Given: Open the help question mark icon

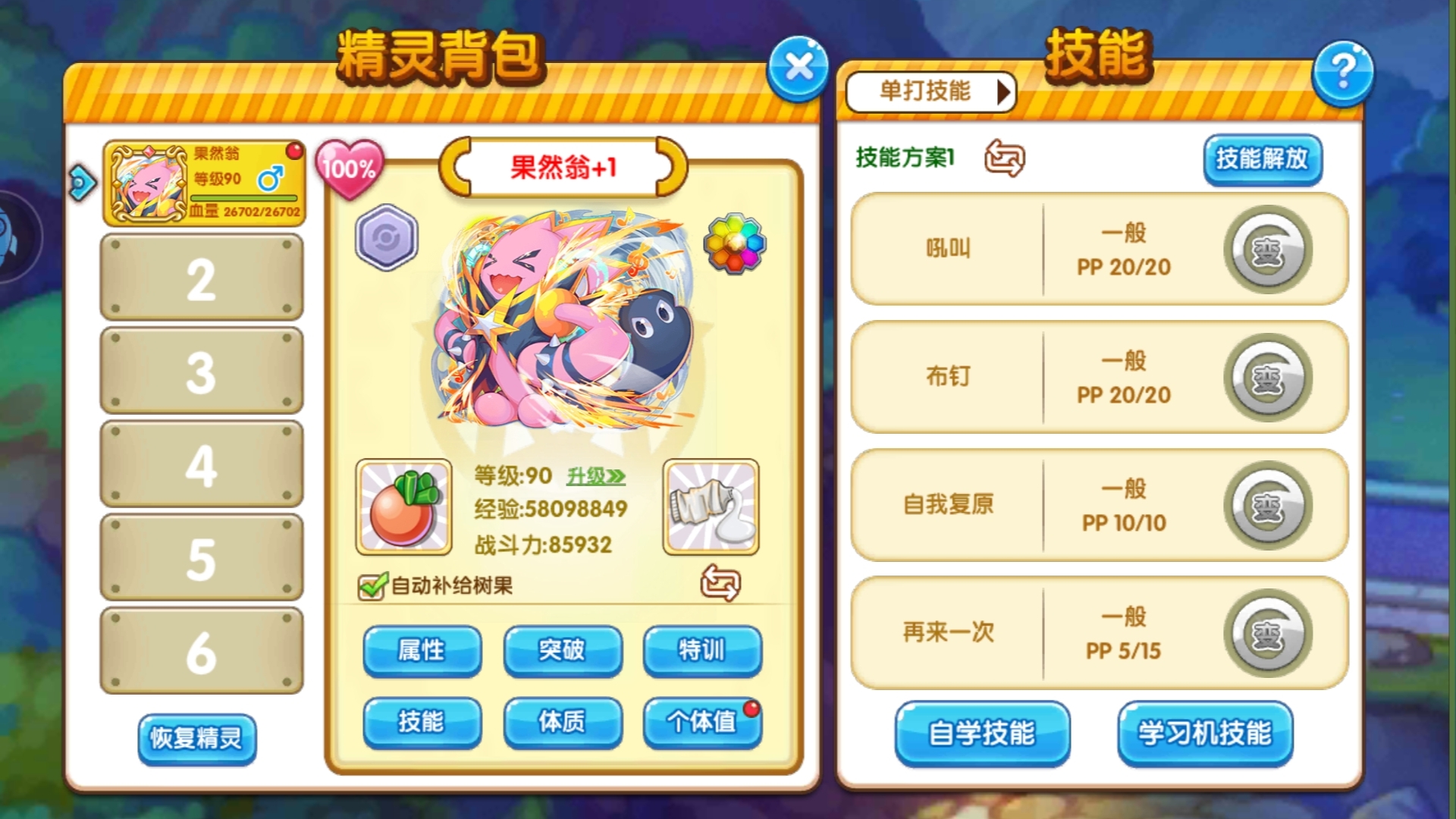Looking at the screenshot, I should [1342, 73].
